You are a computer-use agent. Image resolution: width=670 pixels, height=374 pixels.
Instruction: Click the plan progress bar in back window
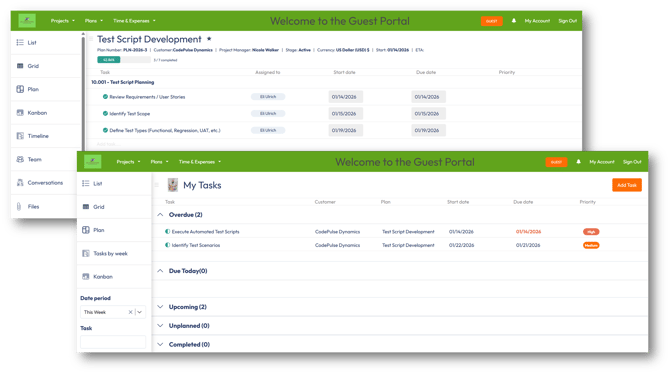coord(124,60)
